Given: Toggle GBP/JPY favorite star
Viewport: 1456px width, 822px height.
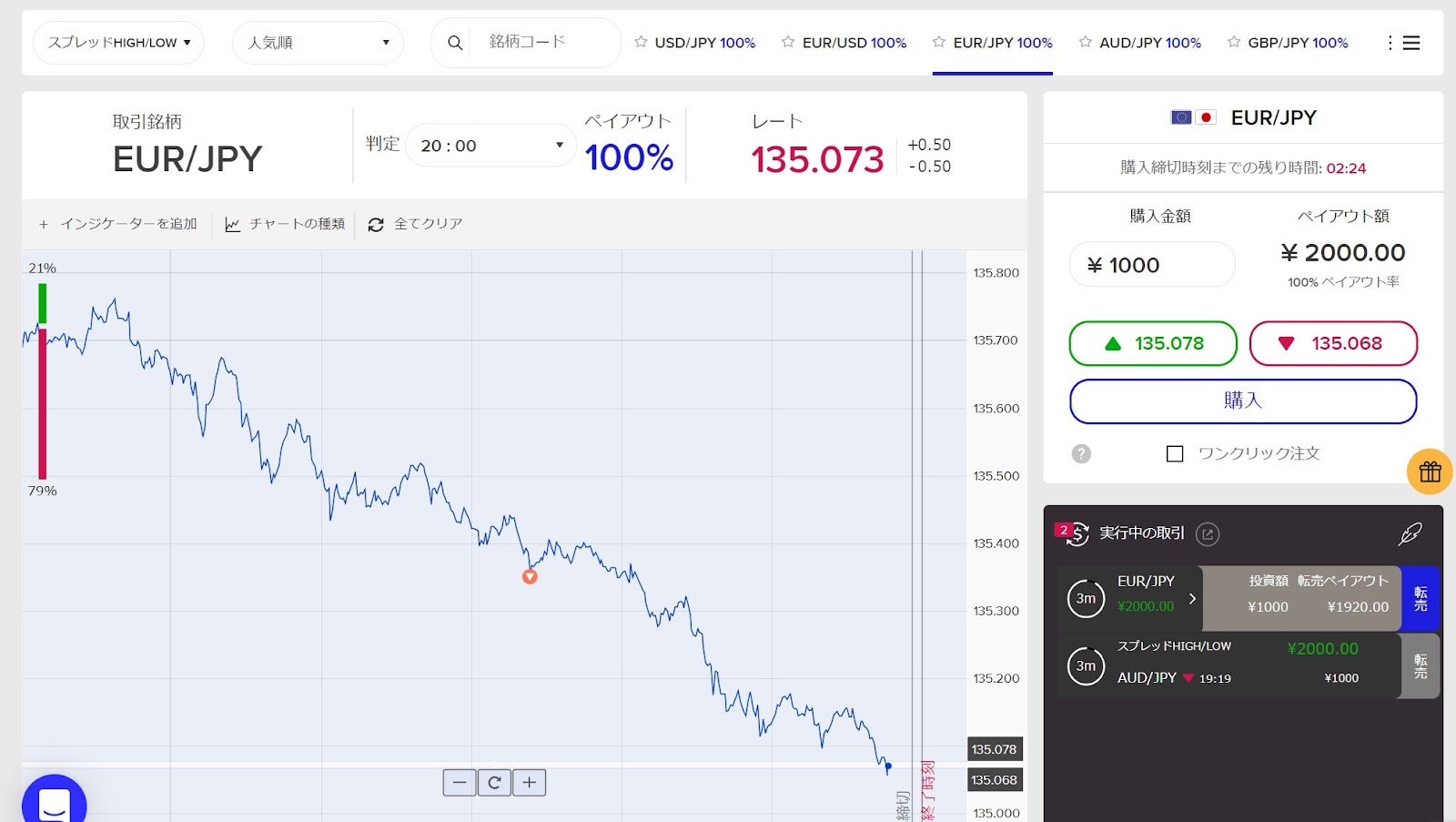Looking at the screenshot, I should point(1234,42).
